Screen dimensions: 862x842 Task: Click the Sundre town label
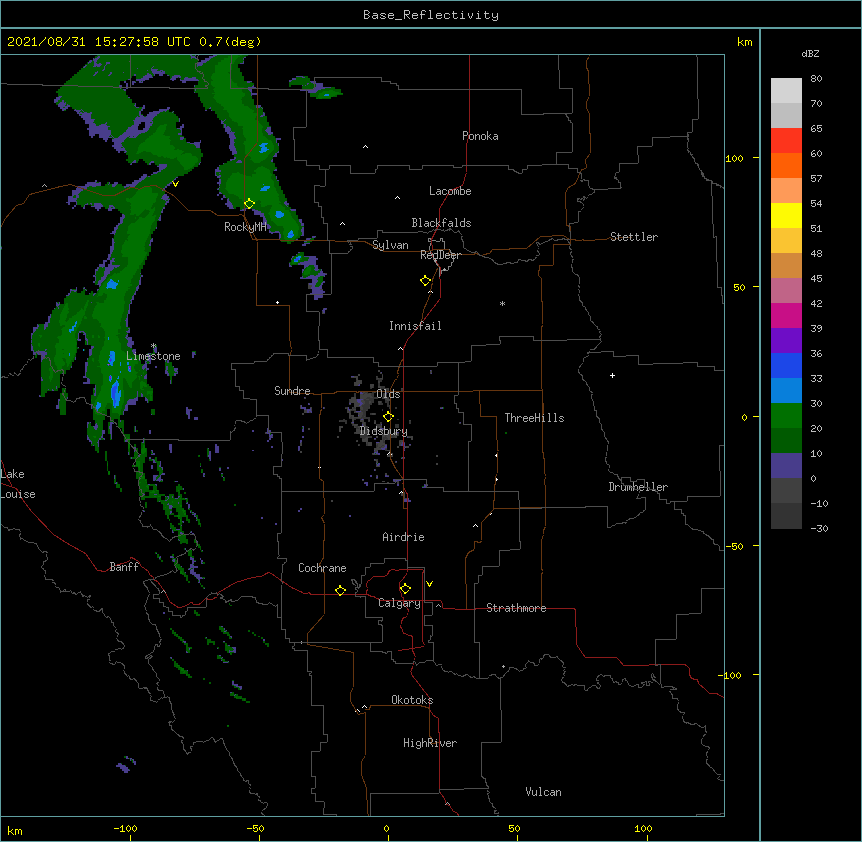[x=292, y=391]
